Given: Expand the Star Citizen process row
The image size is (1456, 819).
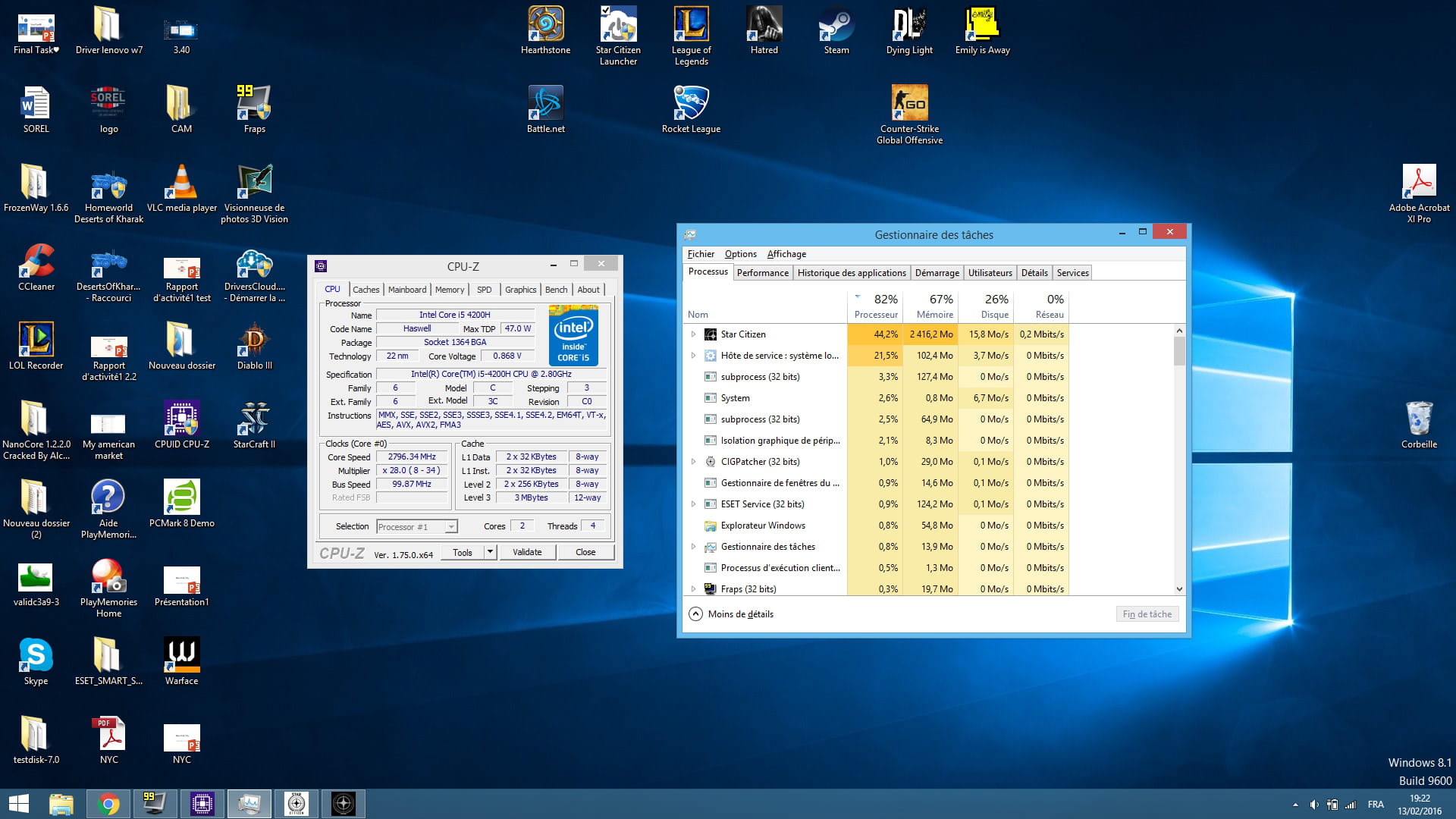Looking at the screenshot, I should point(693,334).
